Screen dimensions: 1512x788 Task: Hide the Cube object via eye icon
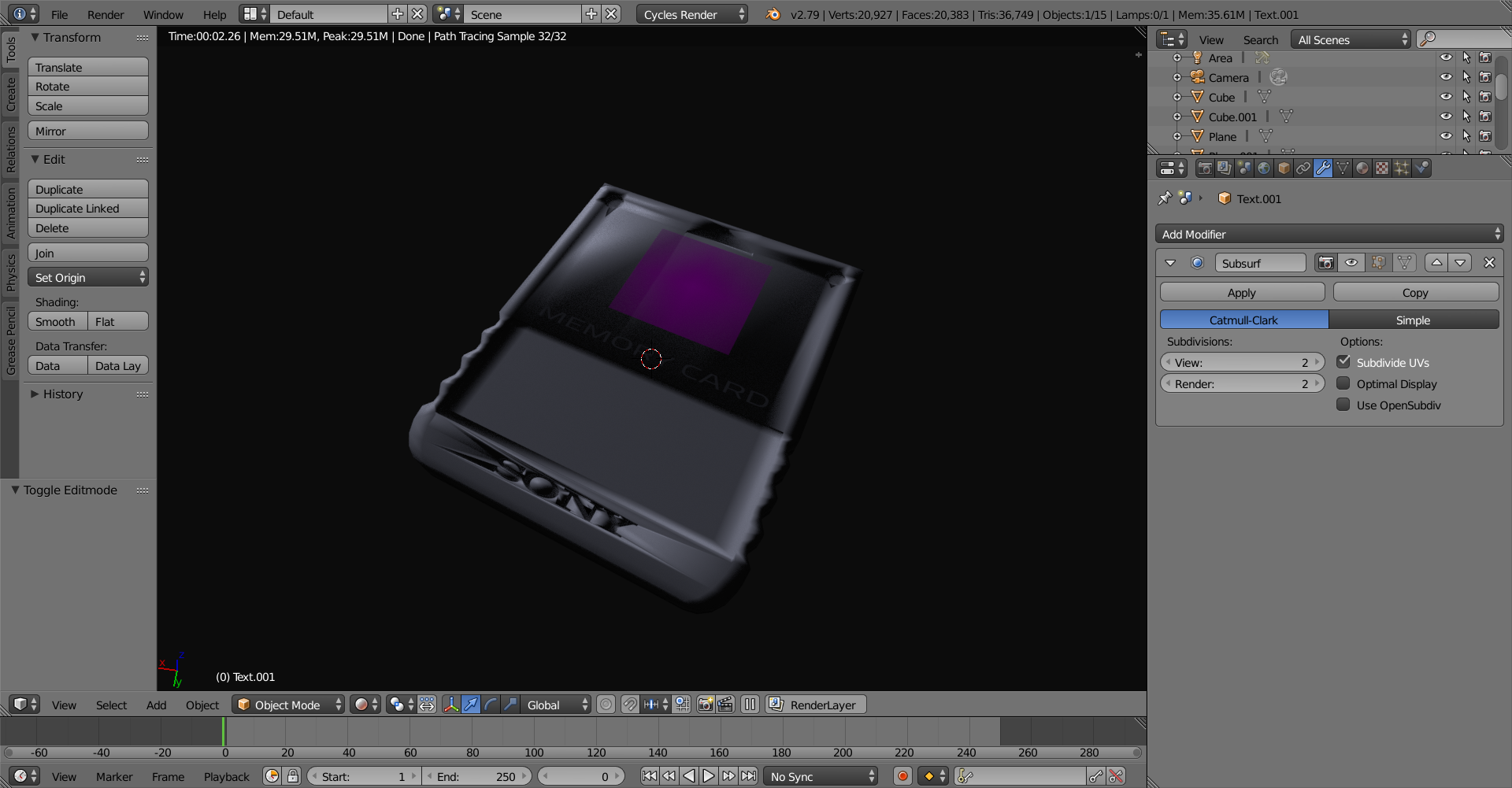(x=1446, y=97)
